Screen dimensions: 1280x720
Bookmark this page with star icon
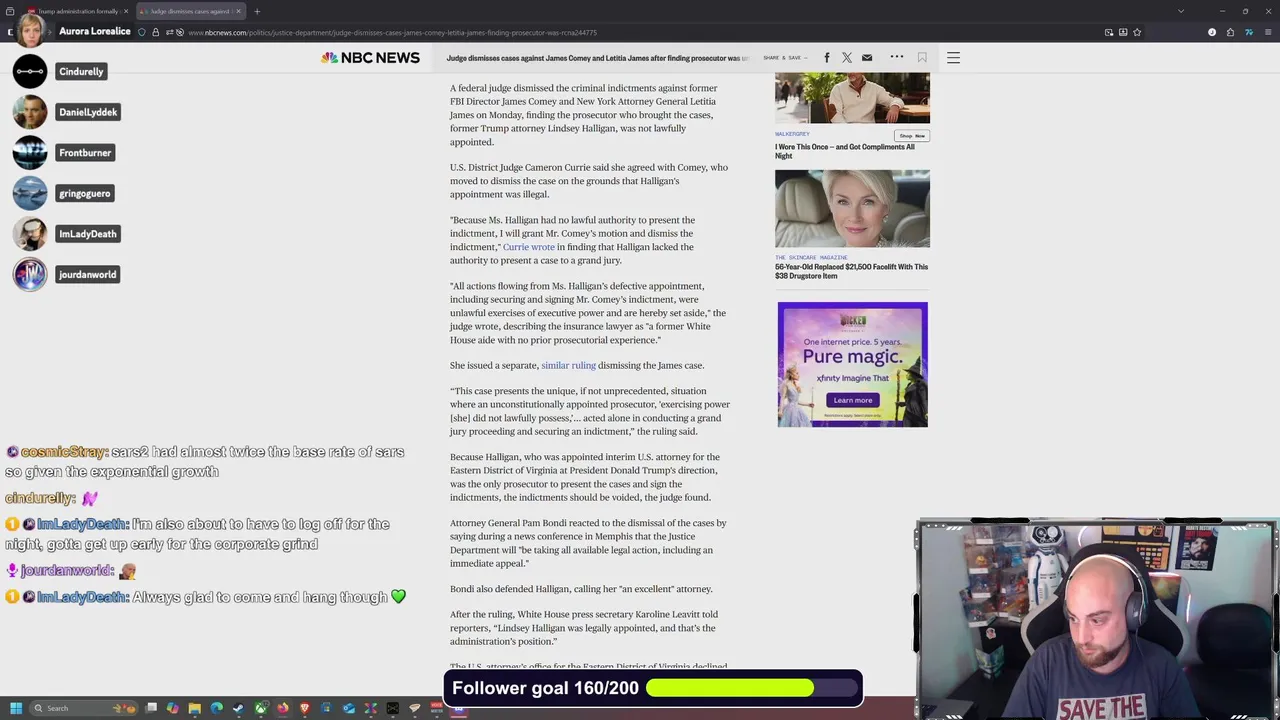point(1137,32)
